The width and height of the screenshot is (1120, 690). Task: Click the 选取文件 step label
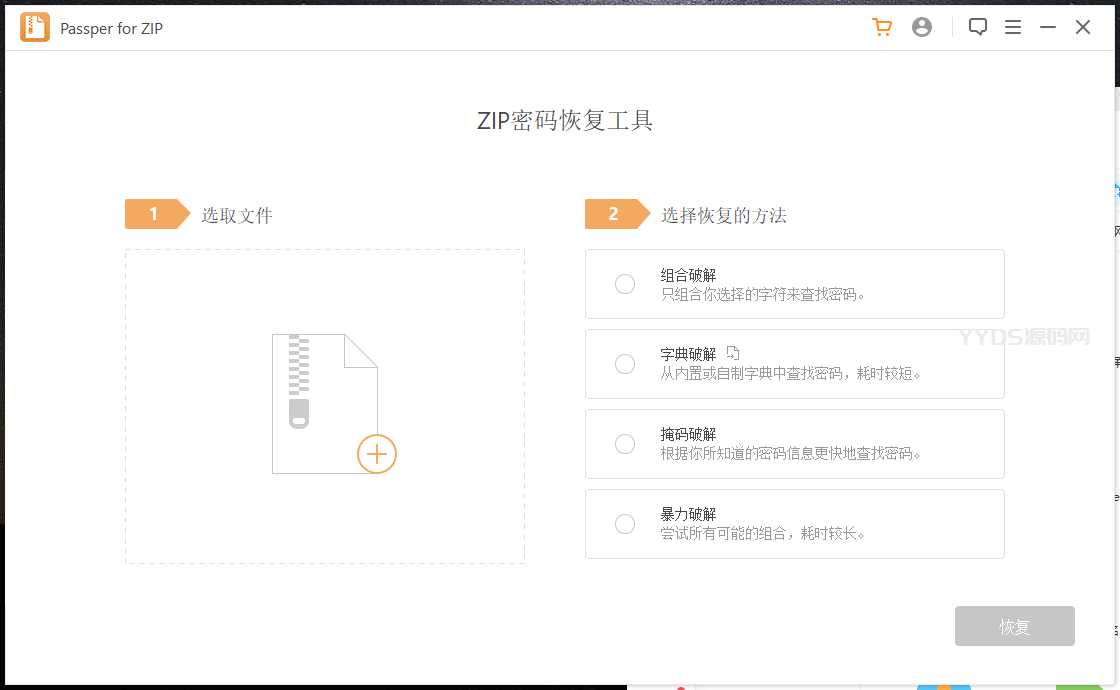(x=237, y=215)
